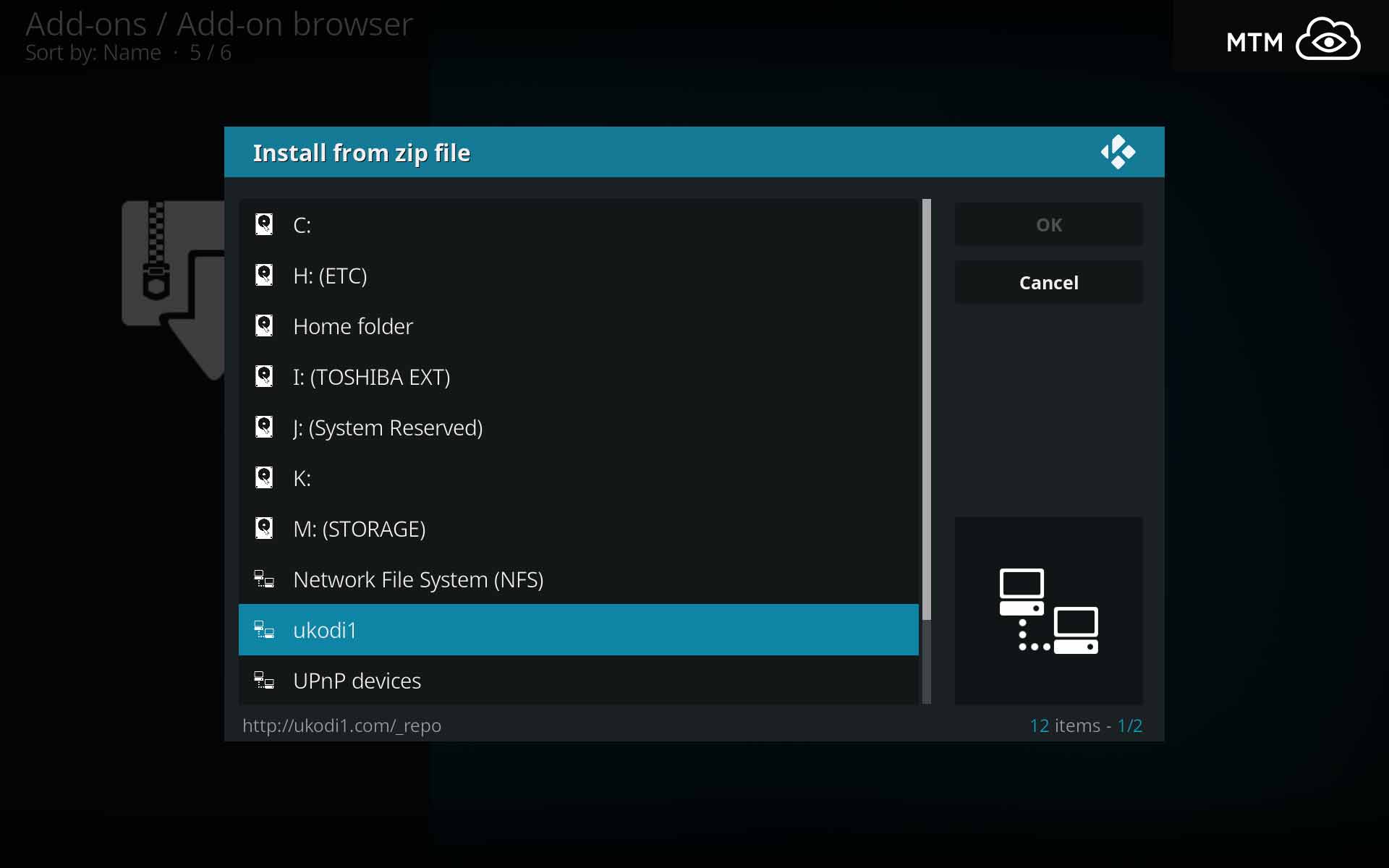Click the MTM cloud eye logo

(x=1328, y=40)
